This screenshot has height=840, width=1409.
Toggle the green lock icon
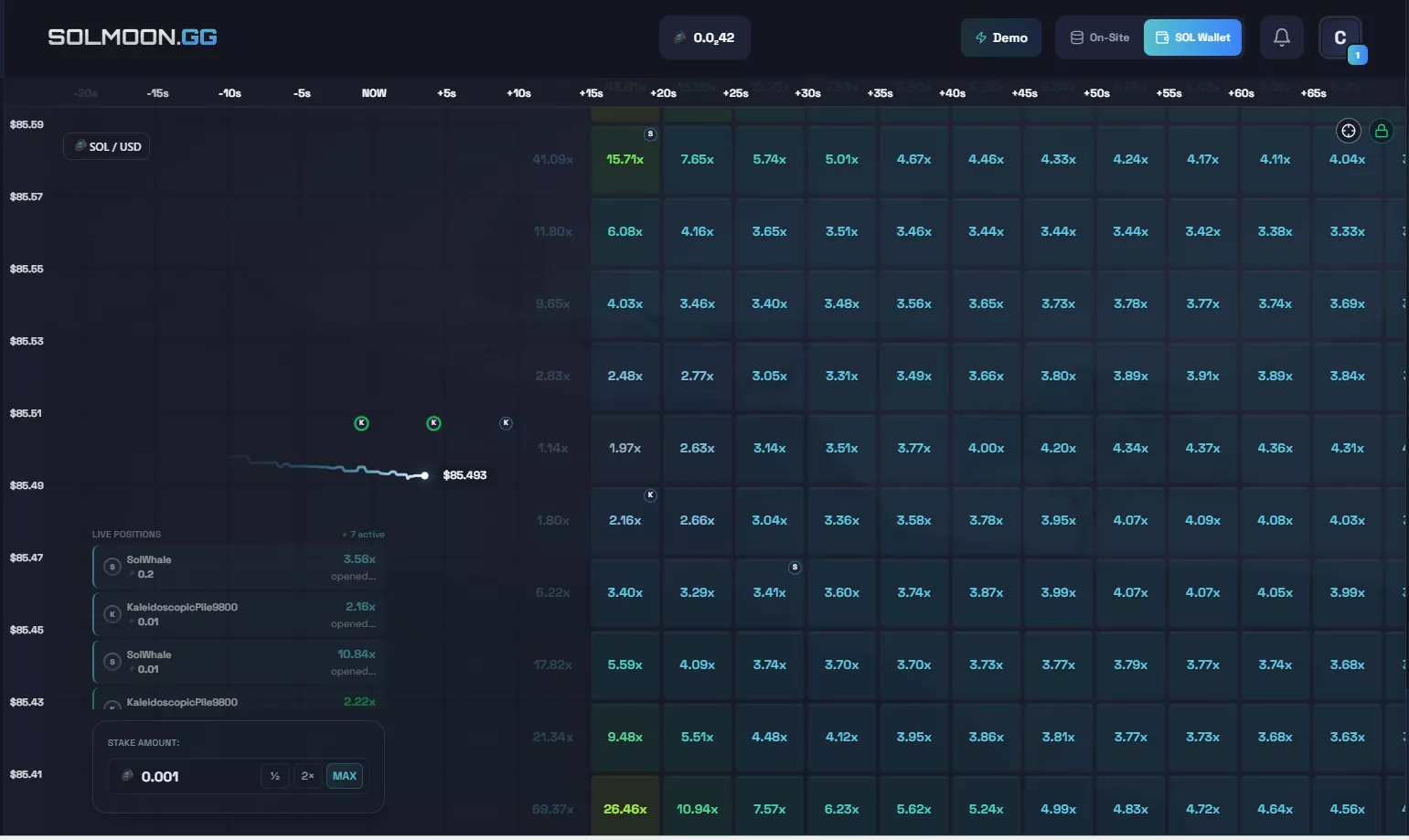pos(1381,131)
